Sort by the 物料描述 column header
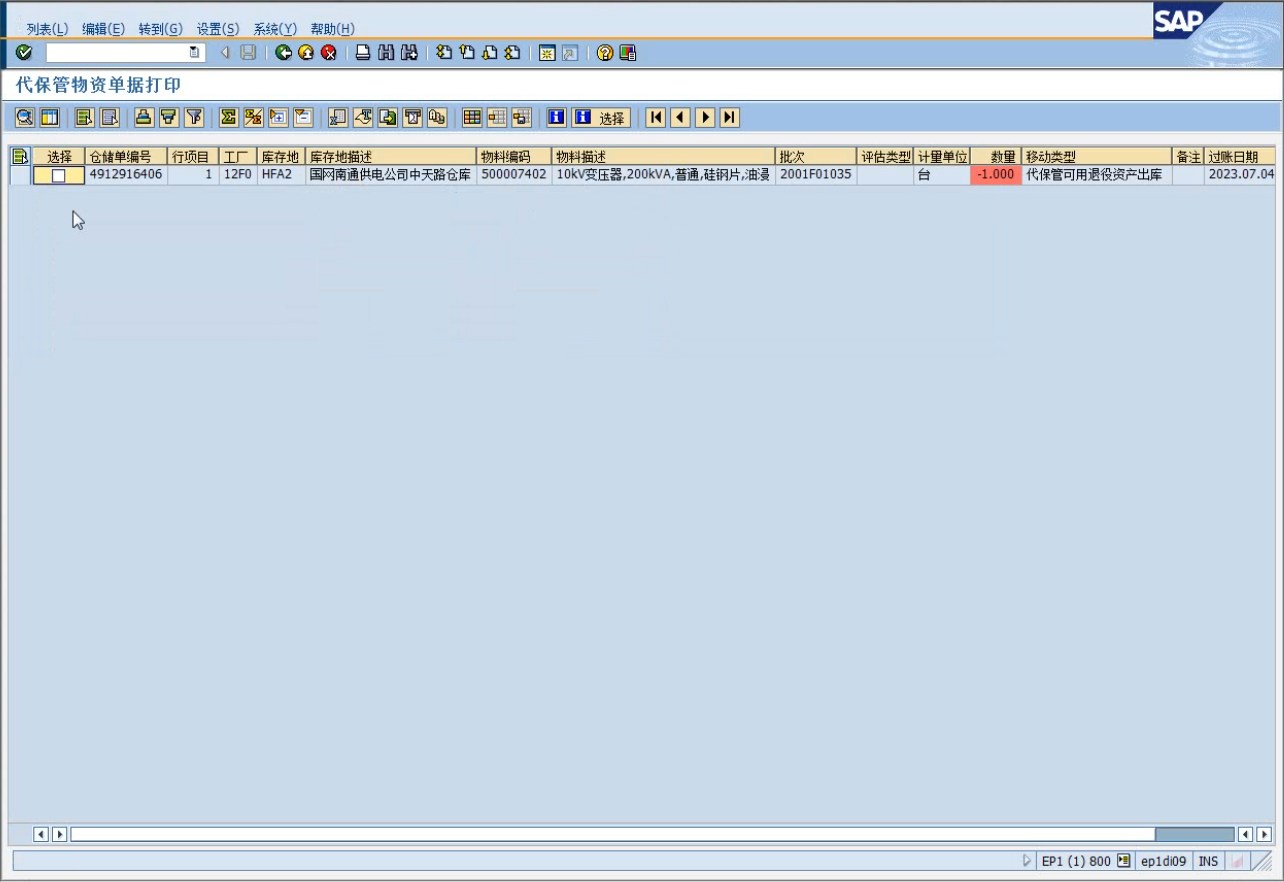Viewport: 1284px width, 882px height. point(662,157)
